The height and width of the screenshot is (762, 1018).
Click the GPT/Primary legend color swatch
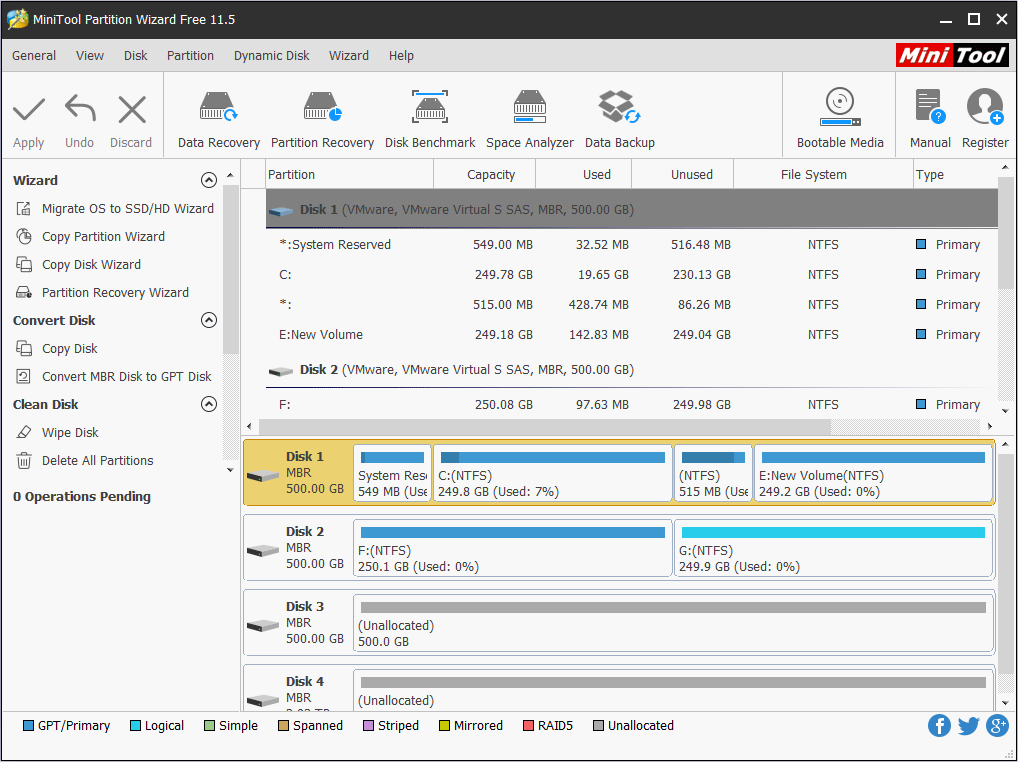pyautogui.click(x=28, y=726)
